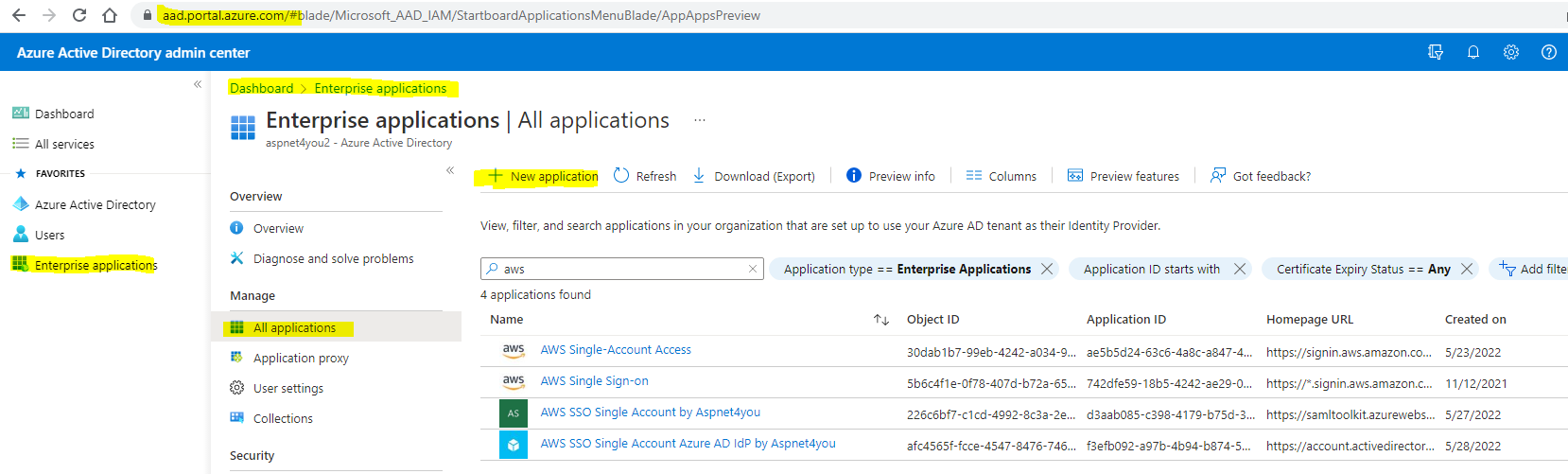The width and height of the screenshot is (1568, 474).
Task: Open AWS Single-Account Access application
Action: (616, 350)
